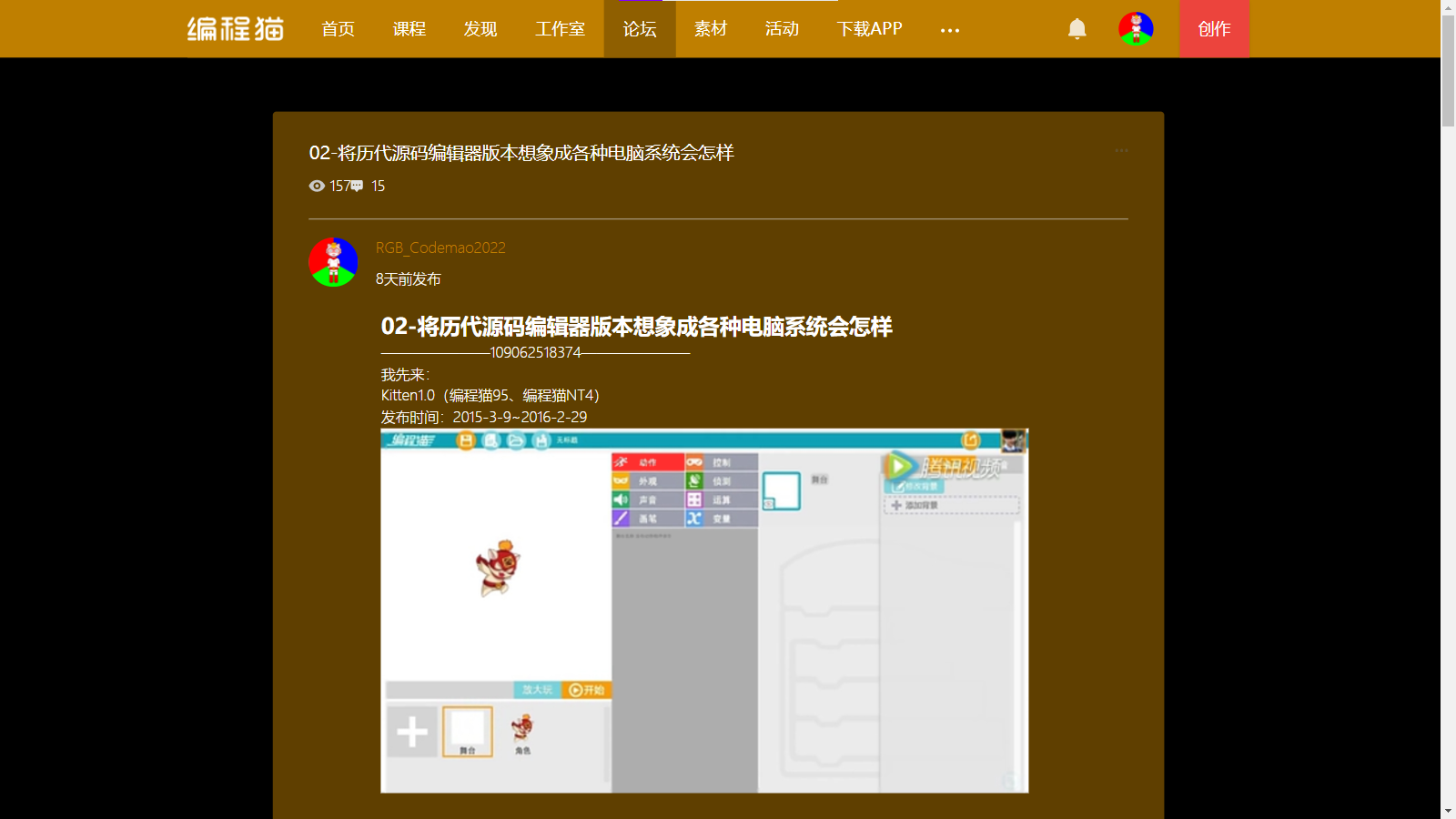The width and height of the screenshot is (1456, 819).
Task: Click the view count 157
Action: [339, 186]
